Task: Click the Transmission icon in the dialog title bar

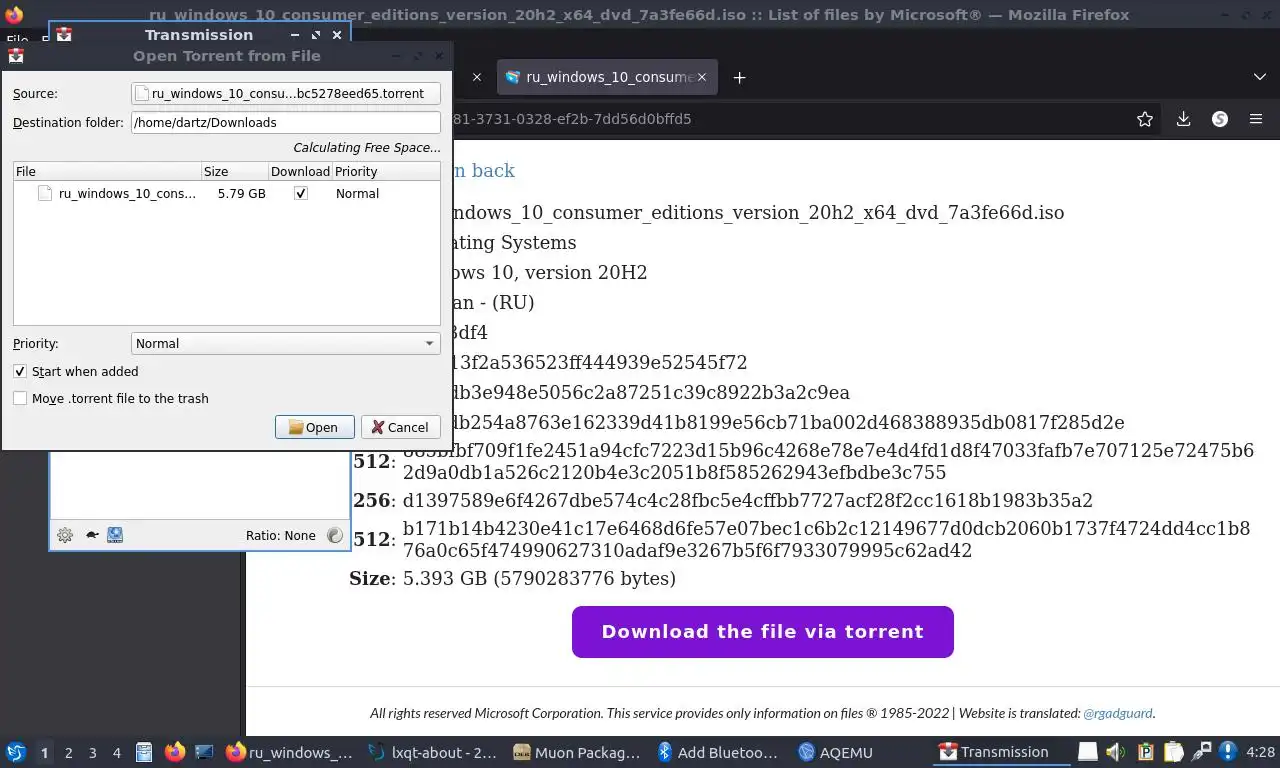Action: [x=16, y=56]
